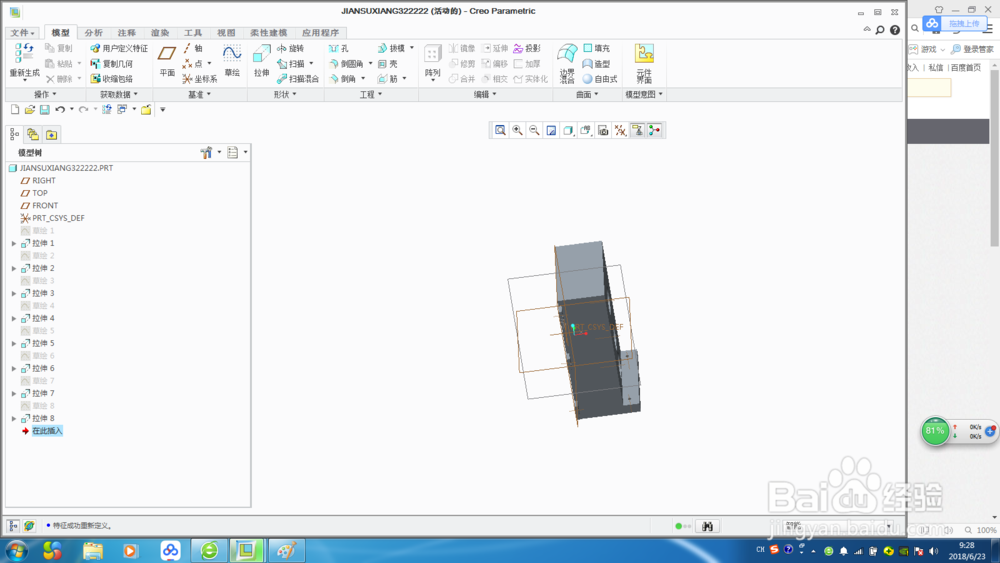Image resolution: width=1000 pixels, height=563 pixels.
Task: Click the Undo arrow
Action: pos(60,110)
